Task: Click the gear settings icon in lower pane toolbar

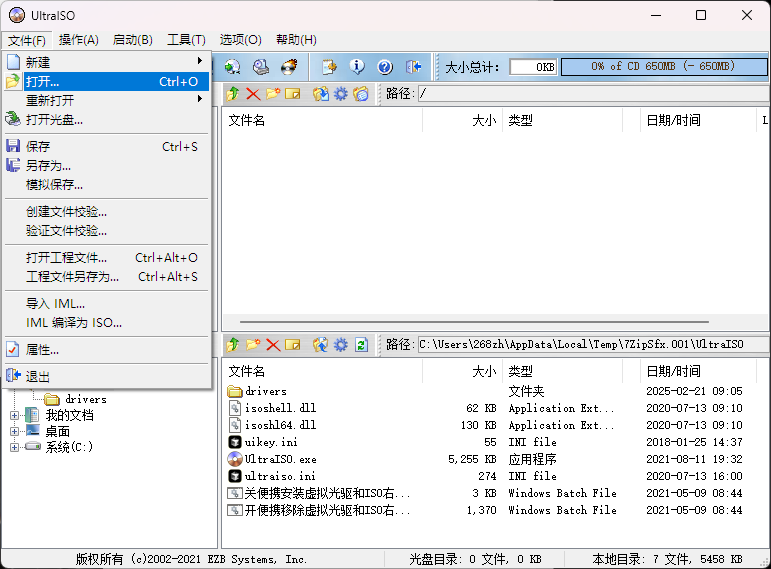Action: [x=341, y=345]
